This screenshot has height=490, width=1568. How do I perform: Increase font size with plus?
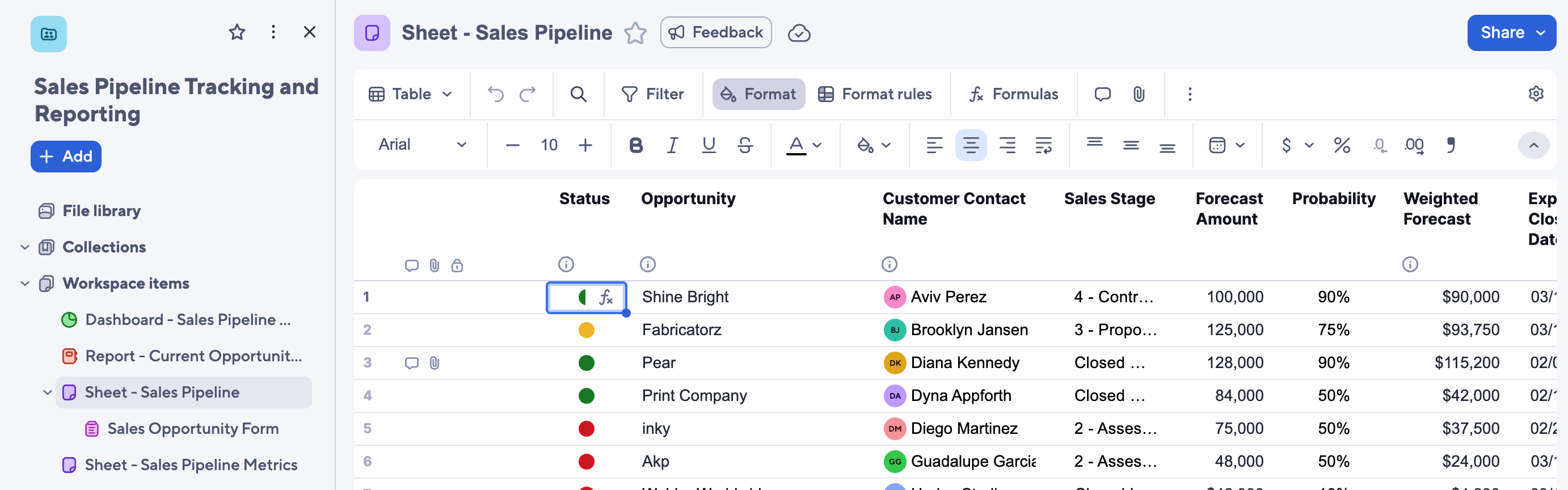point(585,145)
